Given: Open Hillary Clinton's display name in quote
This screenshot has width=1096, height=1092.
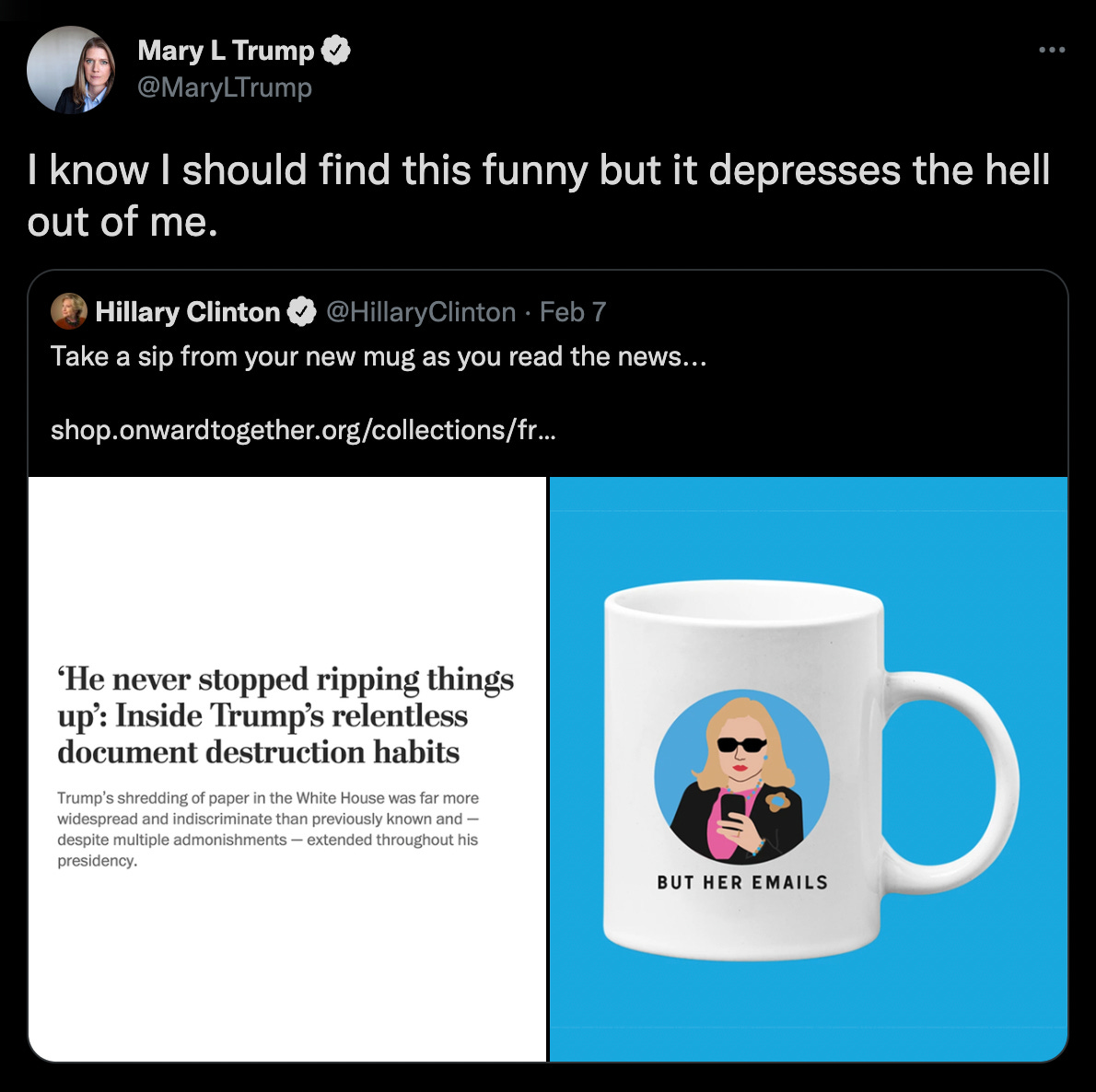Looking at the screenshot, I should [x=187, y=311].
